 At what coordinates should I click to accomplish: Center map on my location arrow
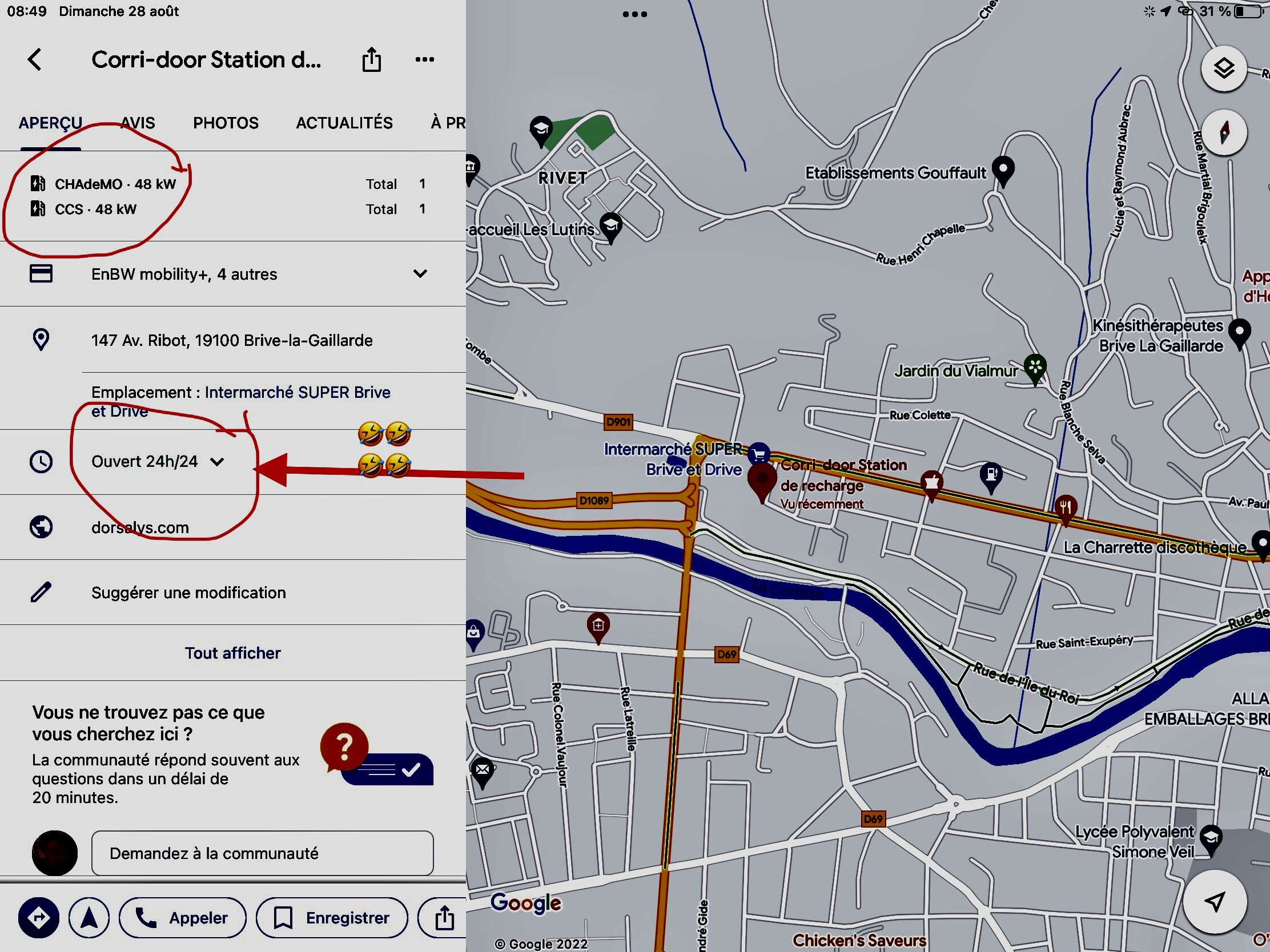[1213, 902]
